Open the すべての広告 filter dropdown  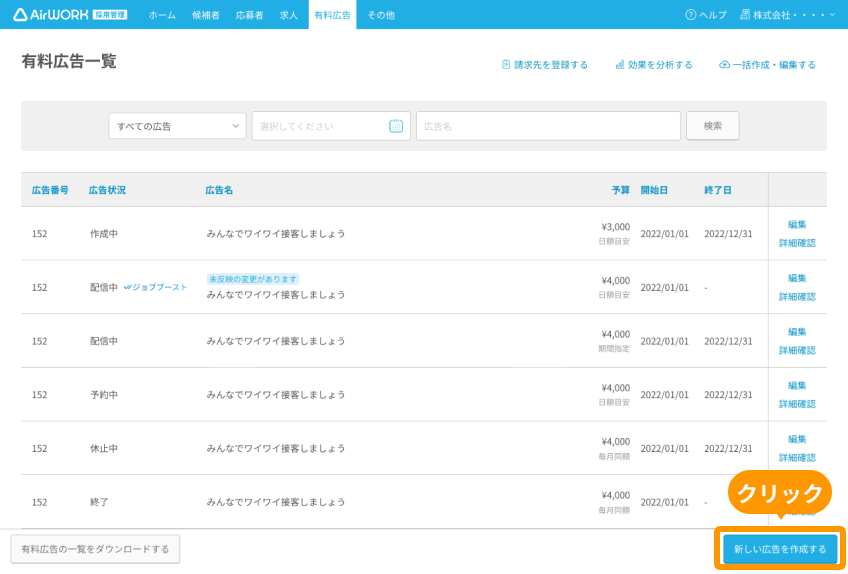tap(177, 126)
